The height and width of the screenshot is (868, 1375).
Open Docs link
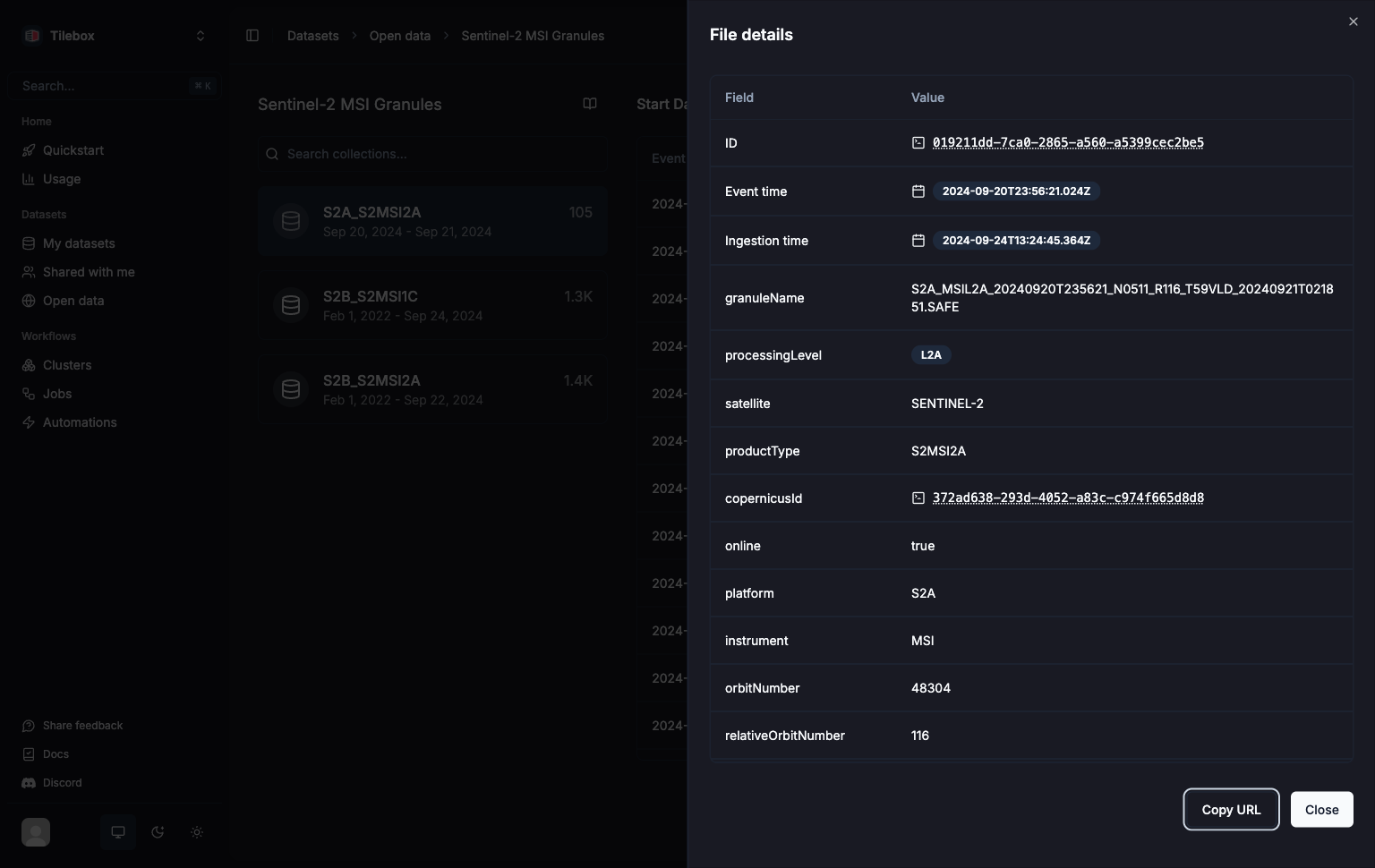click(x=56, y=754)
